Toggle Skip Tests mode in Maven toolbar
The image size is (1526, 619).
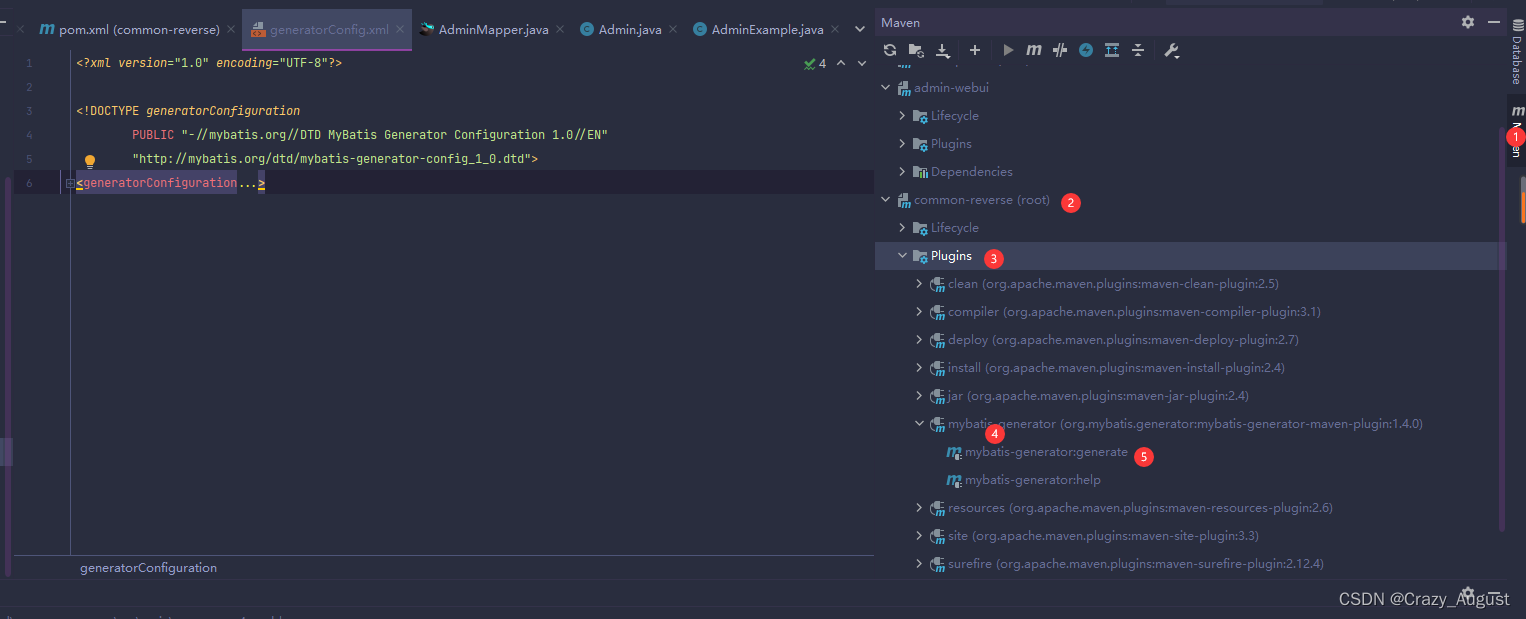(1060, 50)
